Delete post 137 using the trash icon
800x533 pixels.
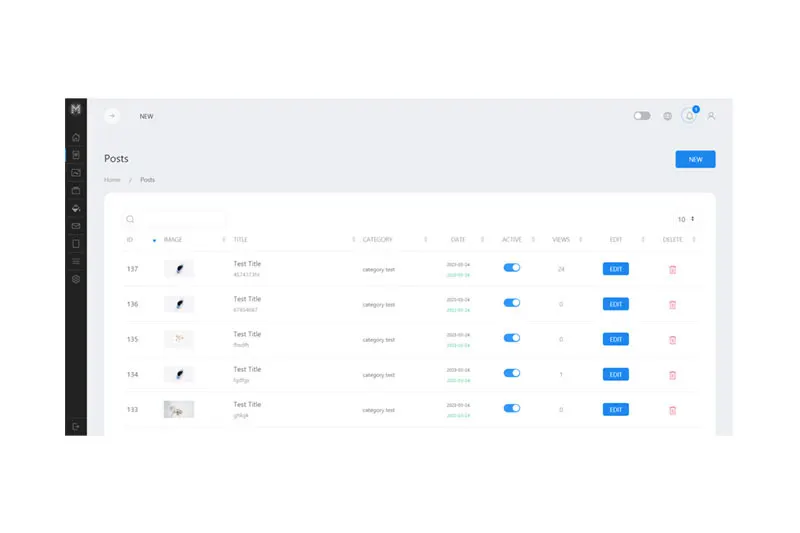tap(672, 269)
